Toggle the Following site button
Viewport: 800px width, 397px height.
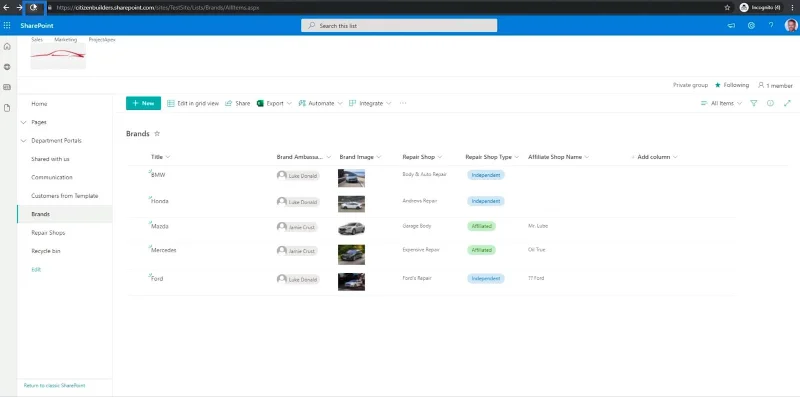pos(732,85)
